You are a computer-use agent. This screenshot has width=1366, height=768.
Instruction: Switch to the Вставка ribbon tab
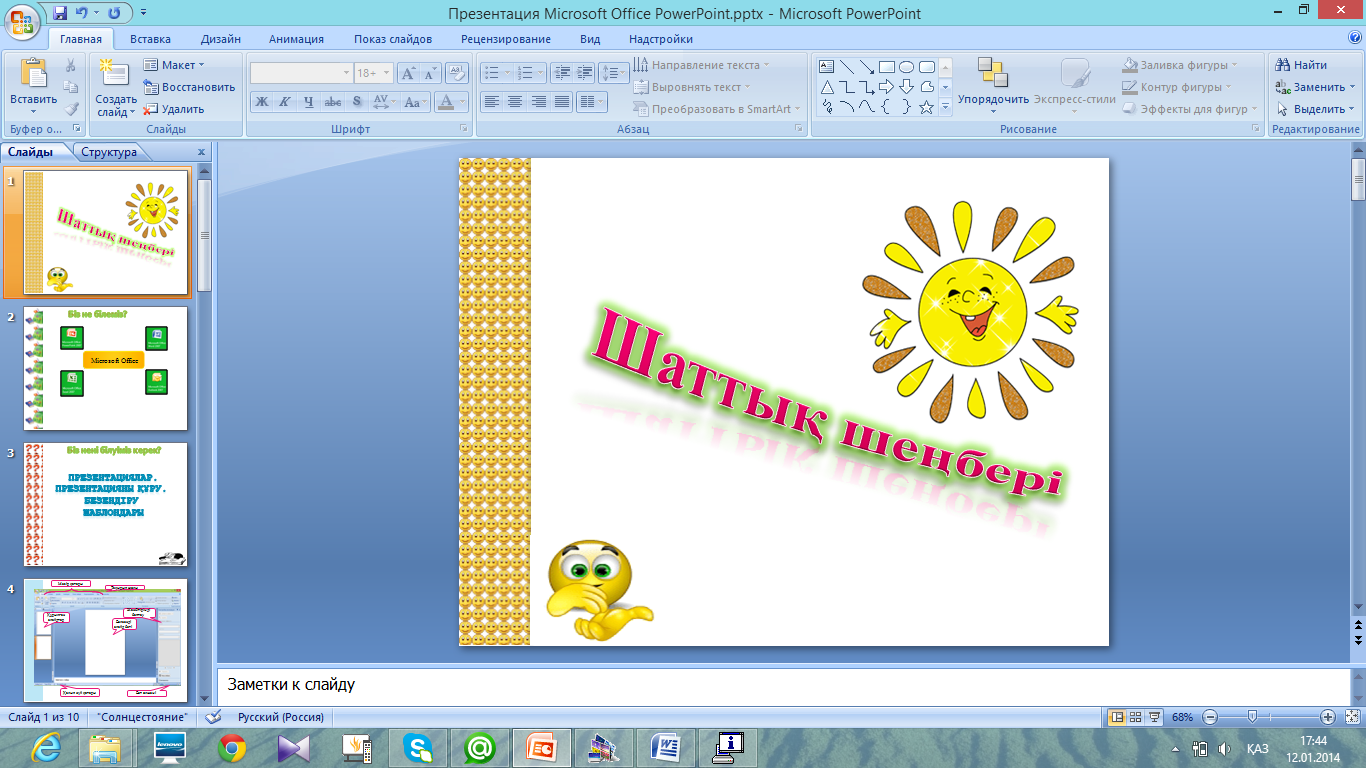[x=150, y=39]
